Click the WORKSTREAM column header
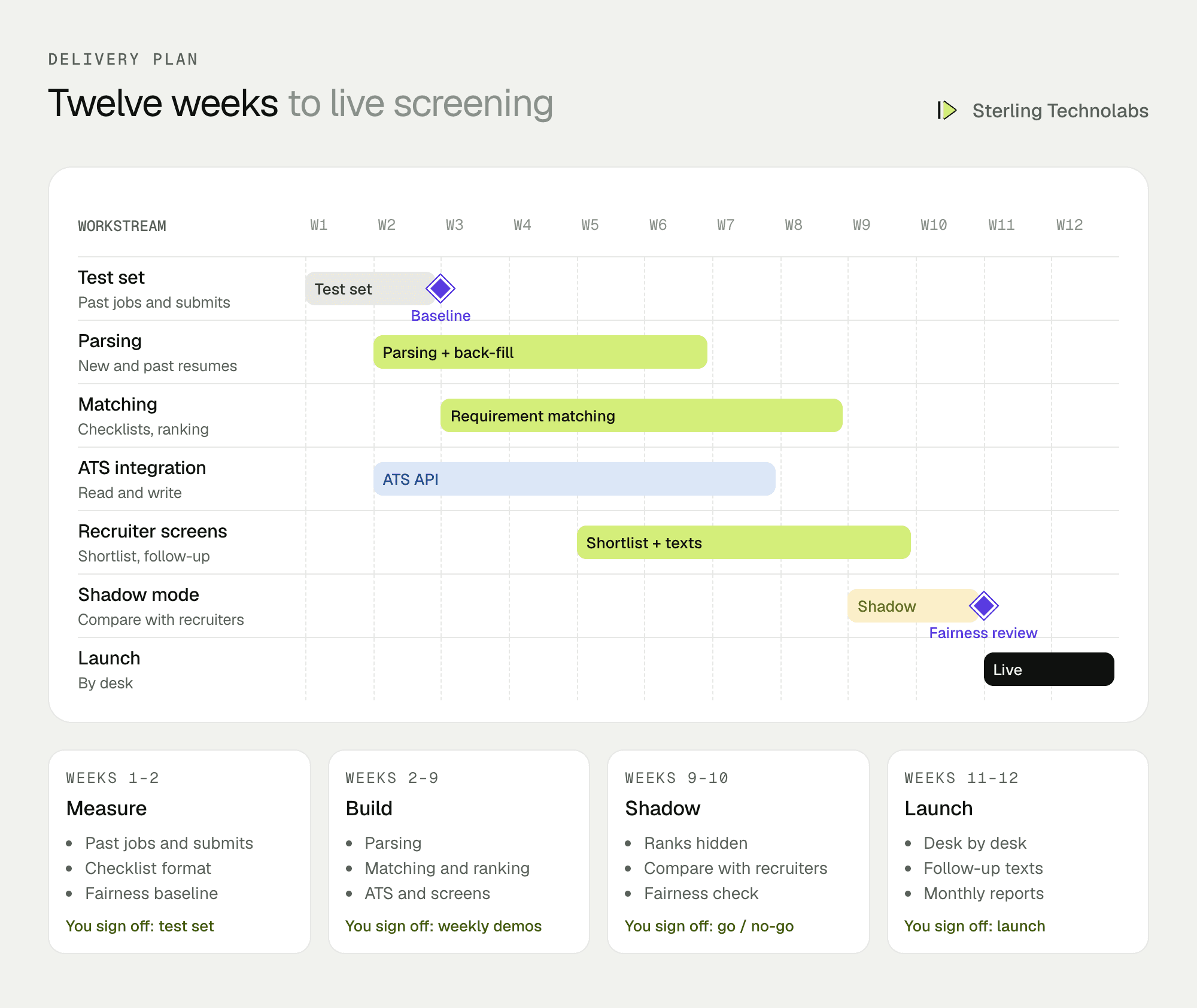Image resolution: width=1197 pixels, height=1008 pixels. tap(122, 226)
